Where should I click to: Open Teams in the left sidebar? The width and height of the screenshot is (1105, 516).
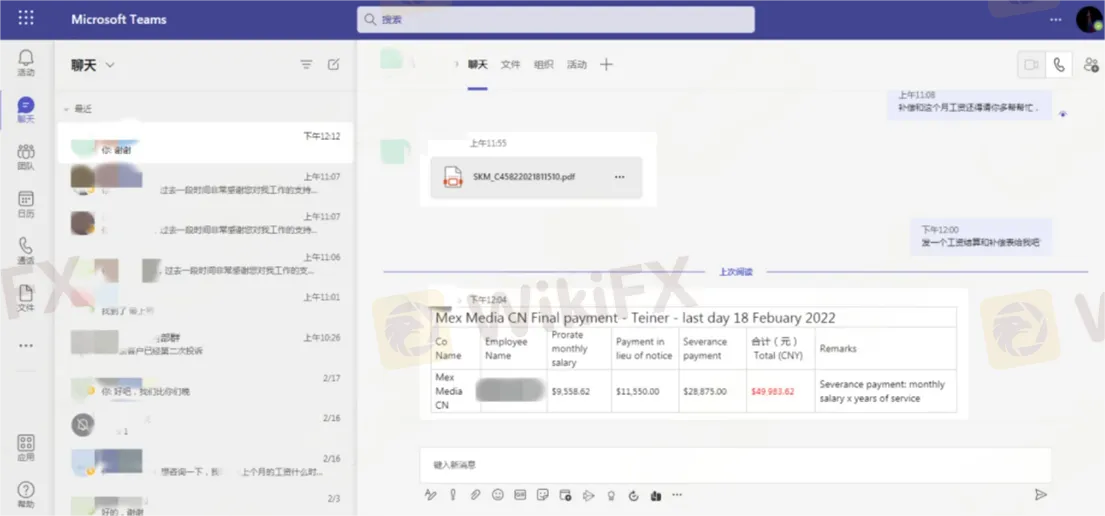click(x=26, y=157)
